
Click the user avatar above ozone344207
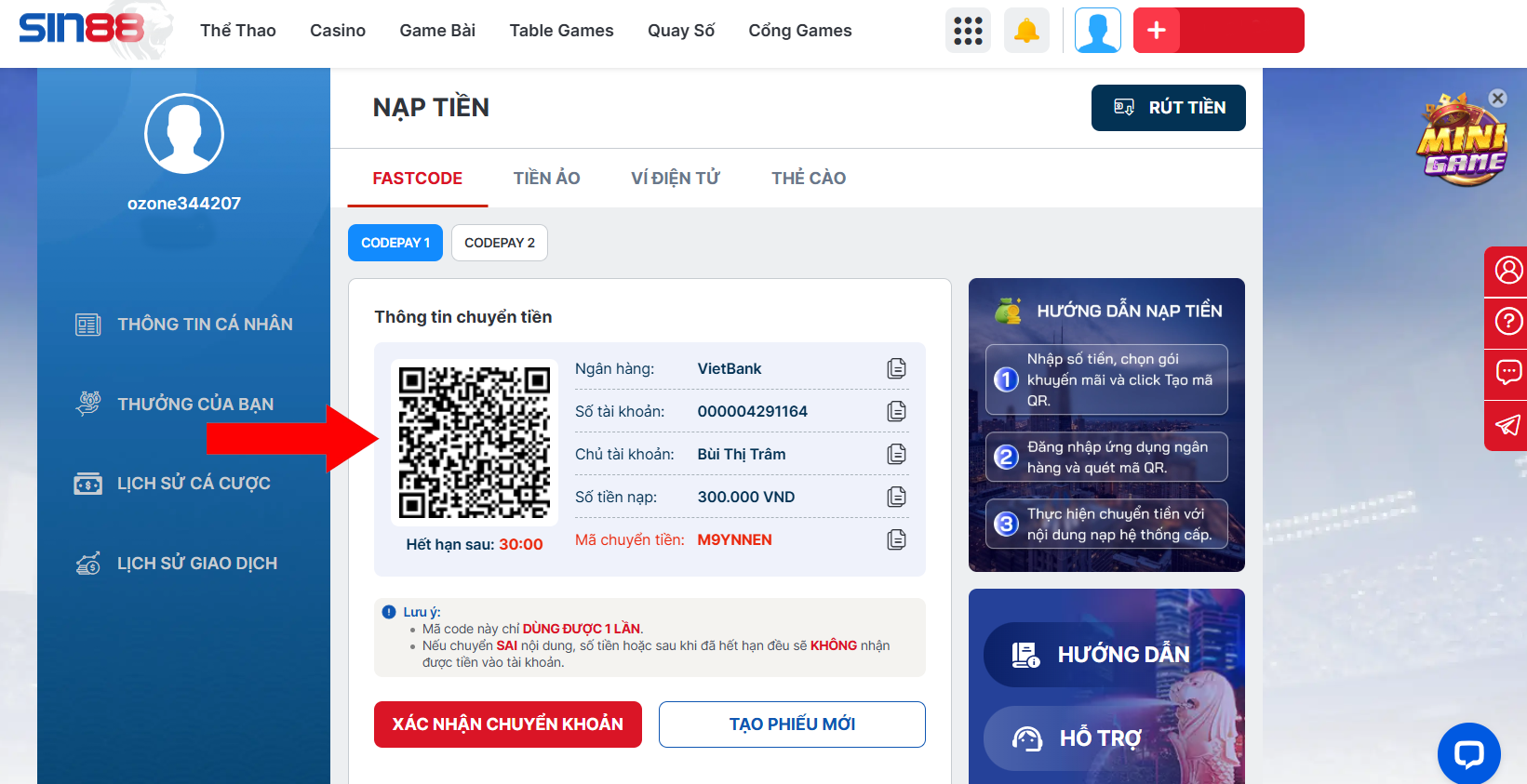[184, 134]
